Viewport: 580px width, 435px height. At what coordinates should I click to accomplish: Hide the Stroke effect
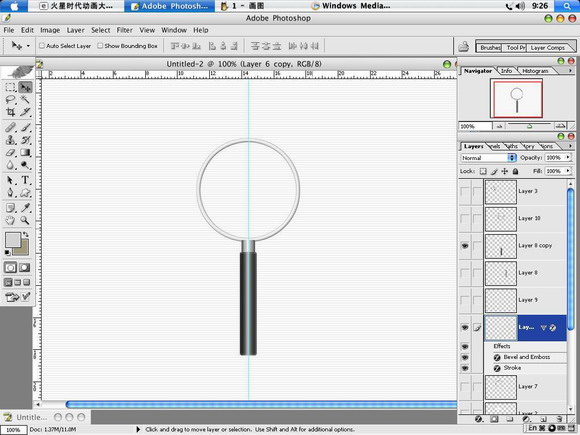point(465,368)
